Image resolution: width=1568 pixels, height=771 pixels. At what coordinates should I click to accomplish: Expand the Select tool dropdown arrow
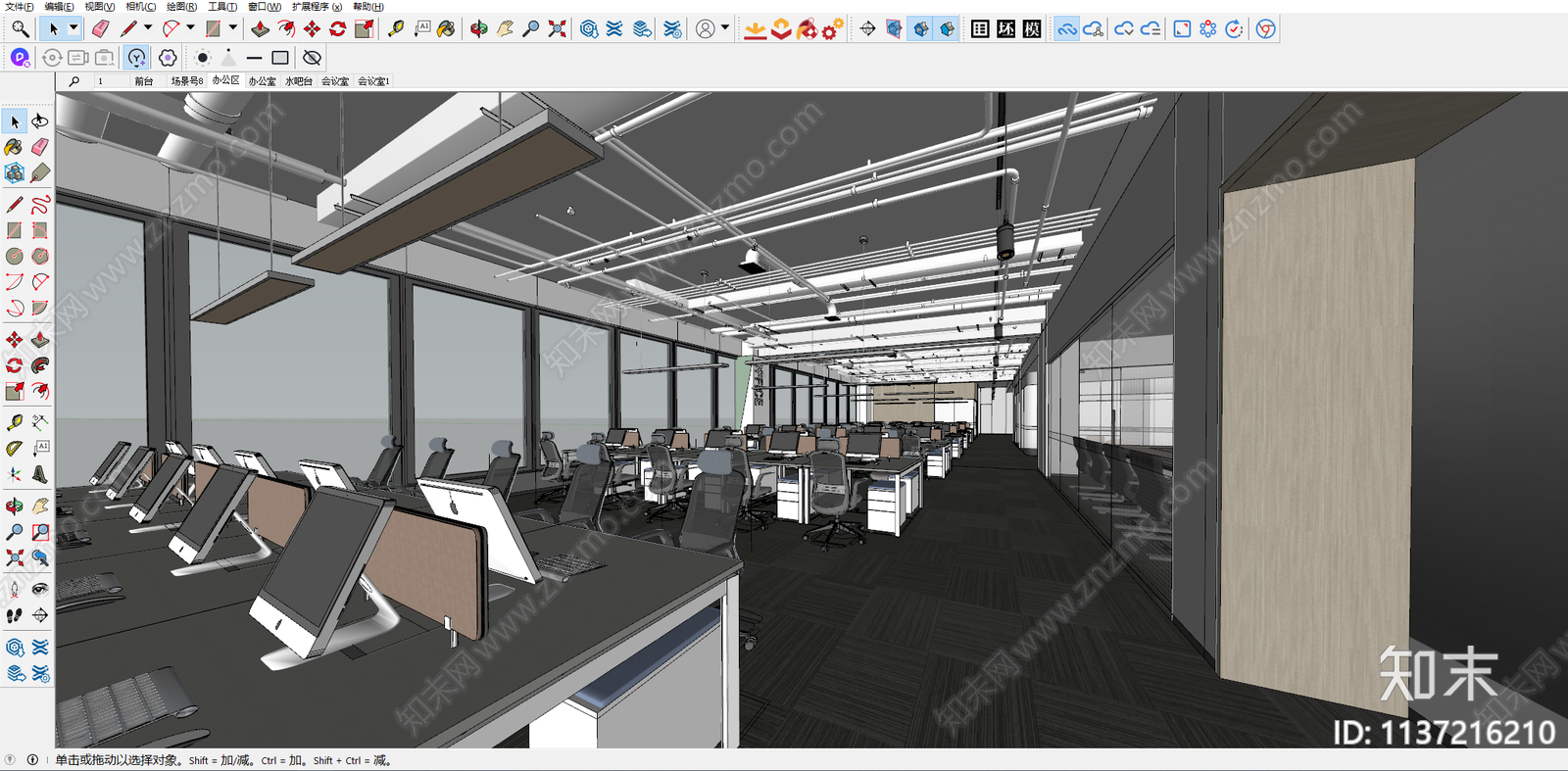(x=73, y=28)
